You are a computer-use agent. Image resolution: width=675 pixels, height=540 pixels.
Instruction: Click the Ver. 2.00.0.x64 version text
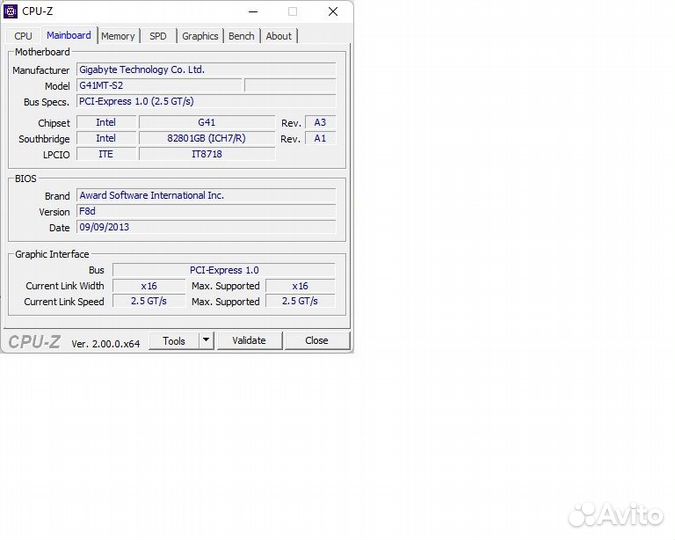click(105, 344)
